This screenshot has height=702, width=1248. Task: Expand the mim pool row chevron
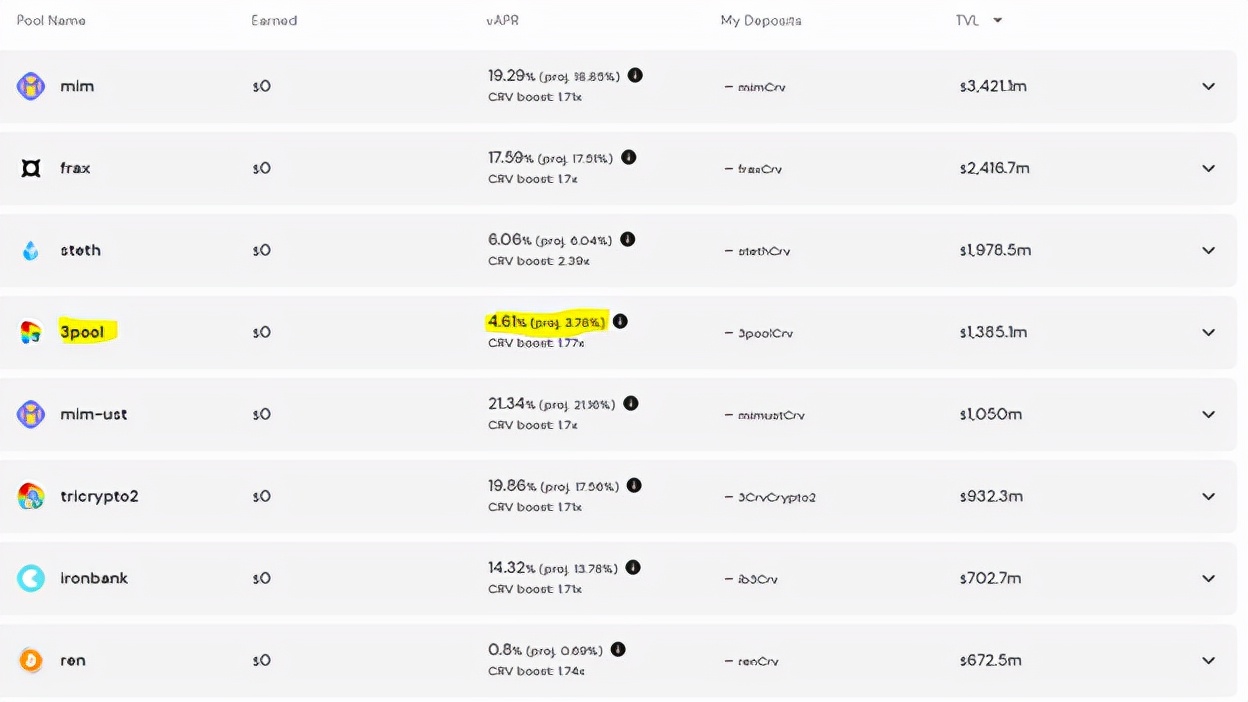(x=1208, y=86)
